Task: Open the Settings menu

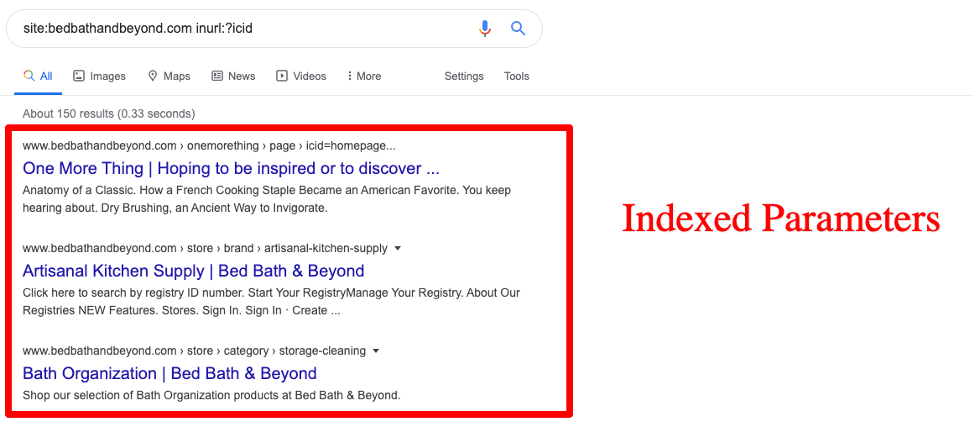Action: (x=464, y=76)
